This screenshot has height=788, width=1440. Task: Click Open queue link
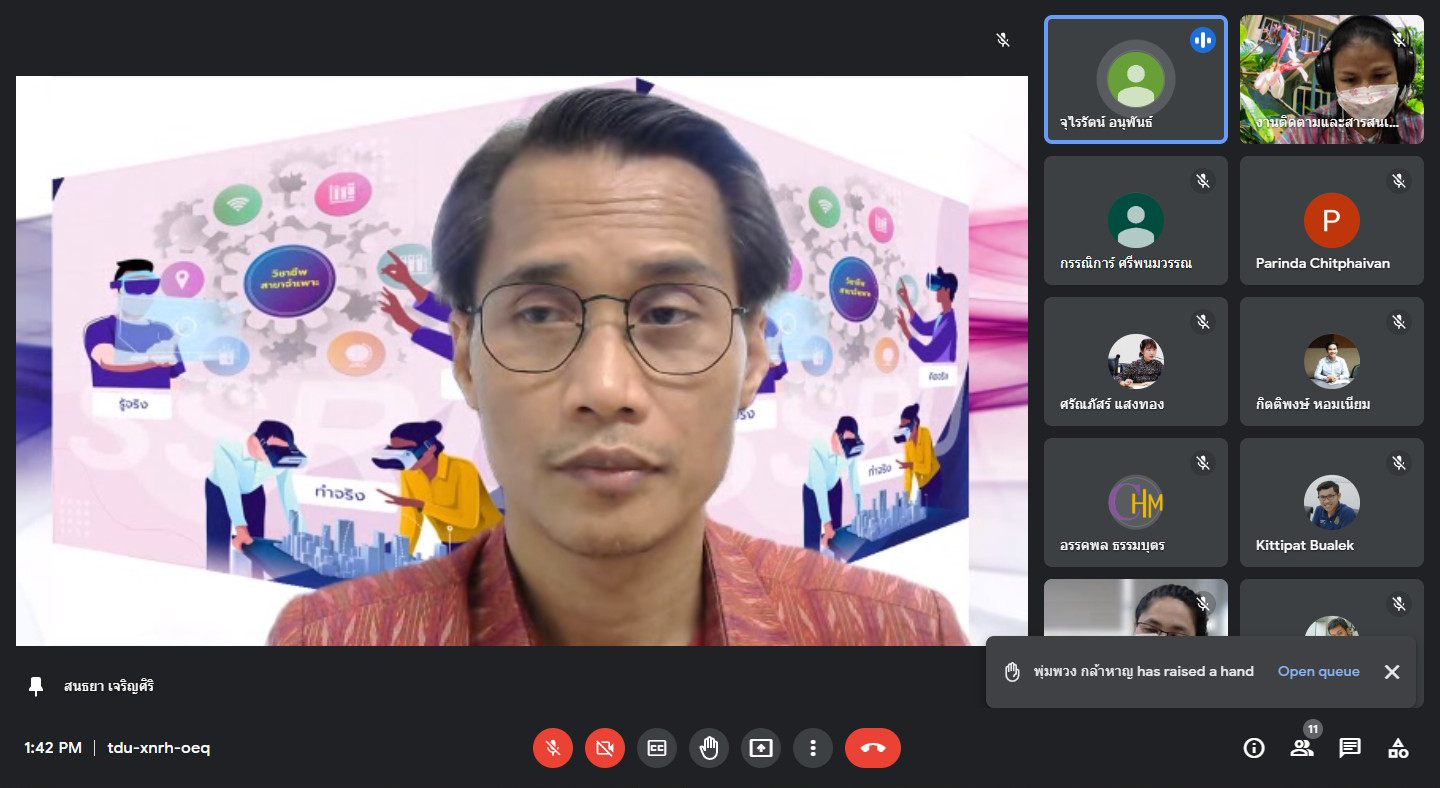point(1318,672)
